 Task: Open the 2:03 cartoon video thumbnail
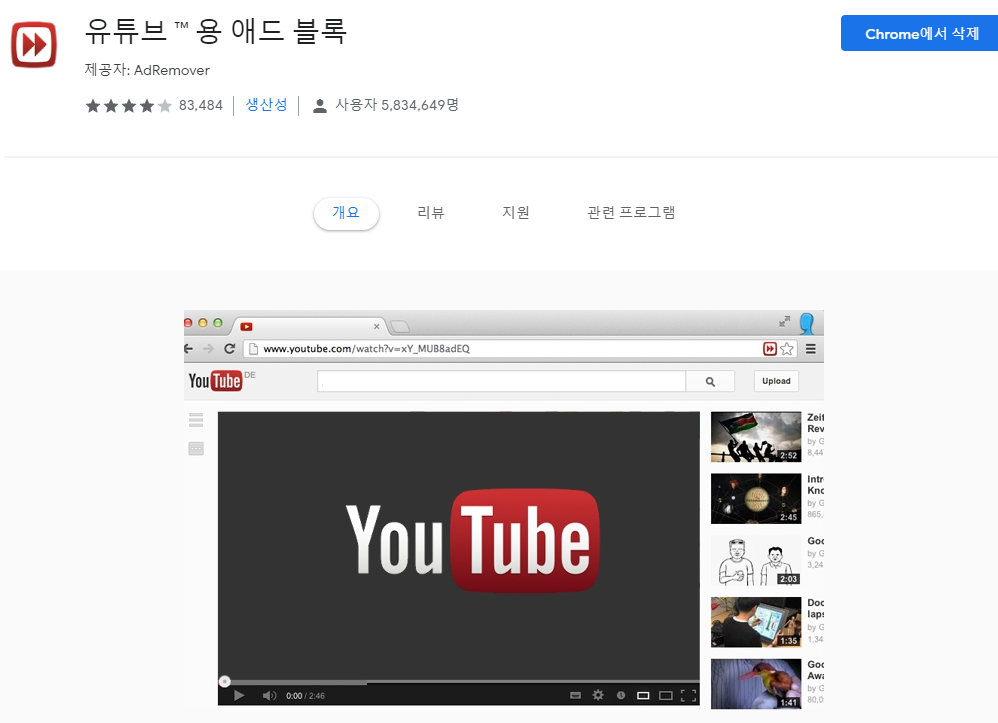coord(756,560)
